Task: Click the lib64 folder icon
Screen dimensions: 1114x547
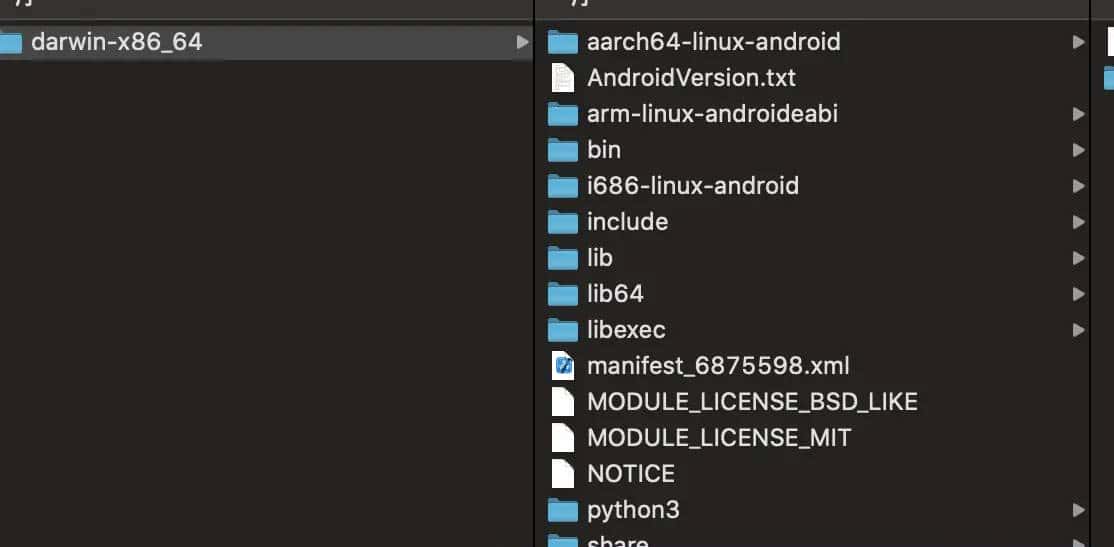Action: tap(563, 295)
